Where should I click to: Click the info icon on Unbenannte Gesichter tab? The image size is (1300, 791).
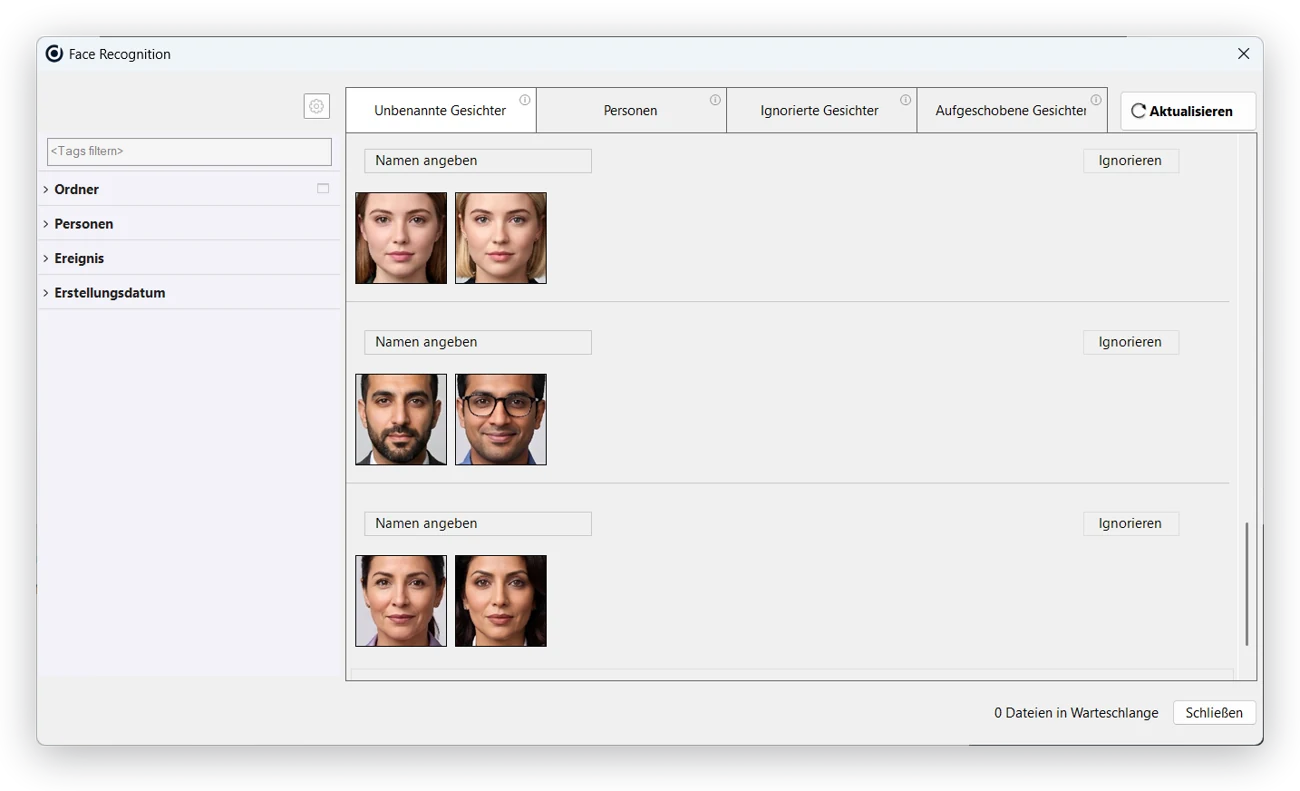(x=524, y=100)
